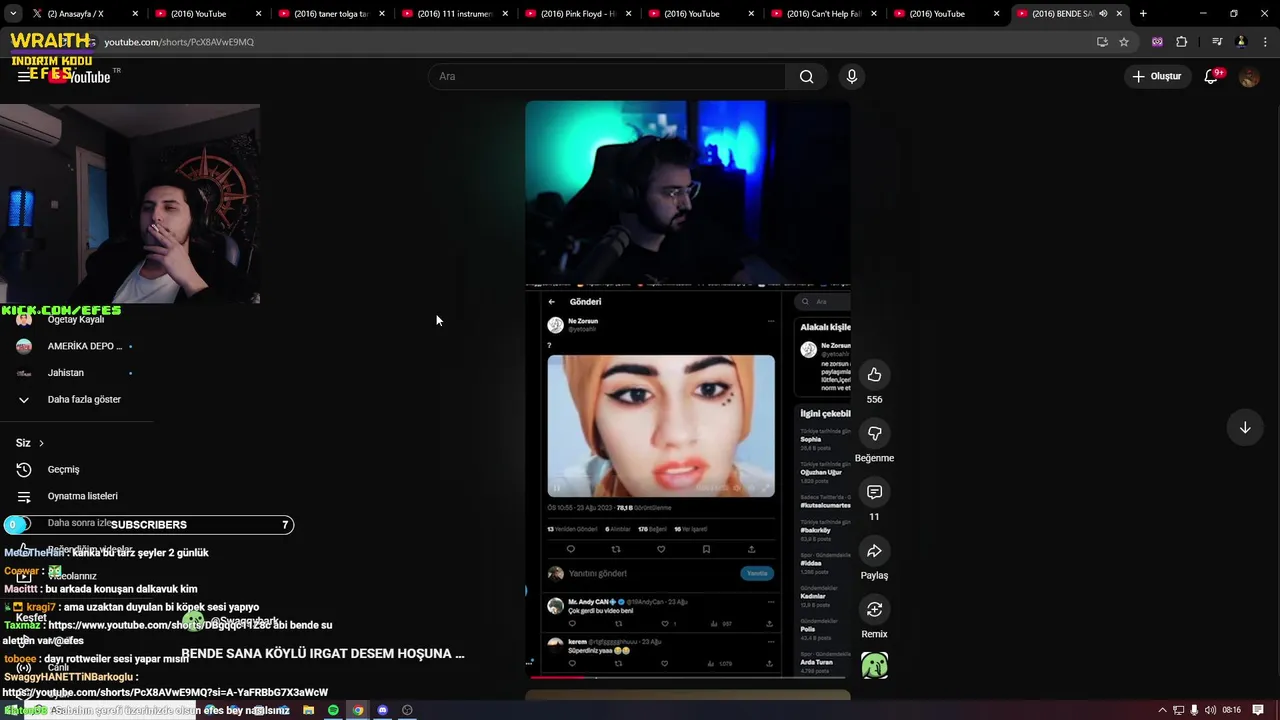This screenshot has height=720, width=1280.
Task: Open the YouTube account avatar menu
Action: pyautogui.click(x=1249, y=77)
